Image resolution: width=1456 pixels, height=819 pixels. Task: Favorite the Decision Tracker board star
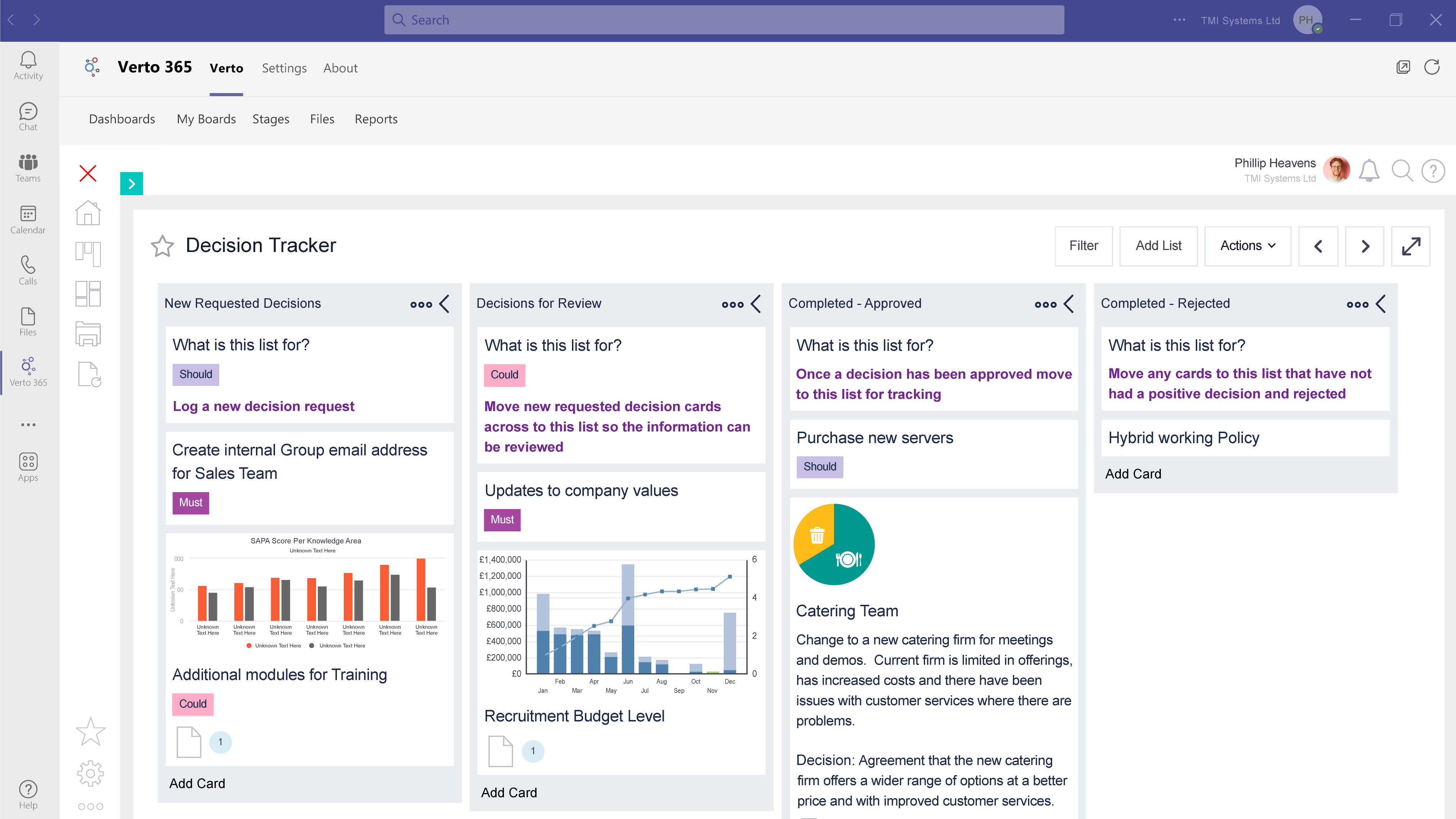pos(162,246)
